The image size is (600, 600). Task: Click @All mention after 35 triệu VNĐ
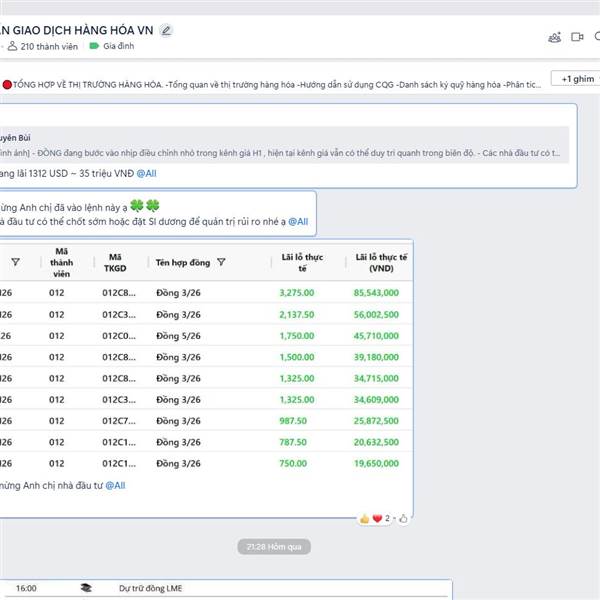click(x=146, y=173)
